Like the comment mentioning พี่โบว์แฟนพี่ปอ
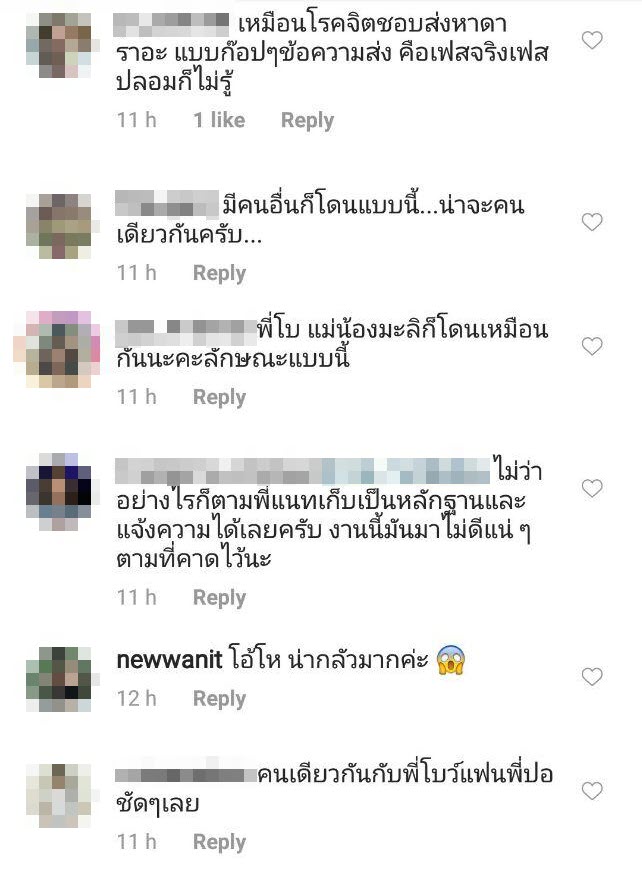The width and height of the screenshot is (642, 890). point(592,791)
